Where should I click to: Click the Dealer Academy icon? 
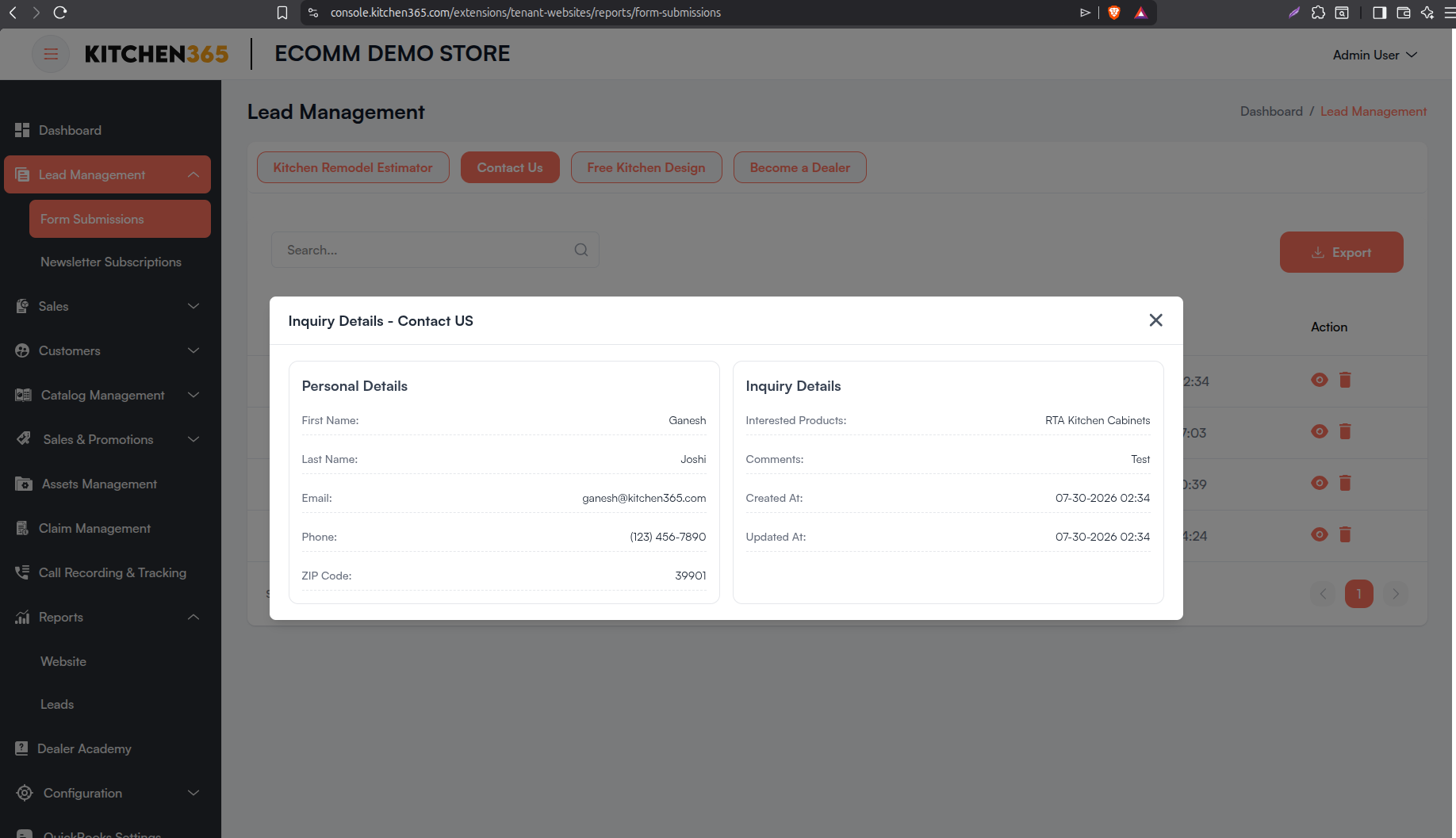[x=21, y=748]
